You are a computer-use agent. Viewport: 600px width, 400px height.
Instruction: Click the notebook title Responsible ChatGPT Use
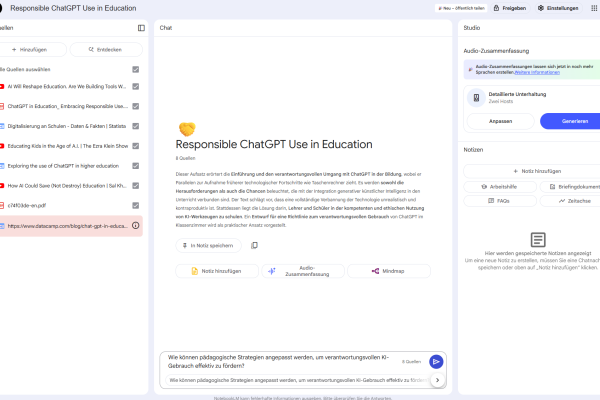pyautogui.click(x=274, y=144)
